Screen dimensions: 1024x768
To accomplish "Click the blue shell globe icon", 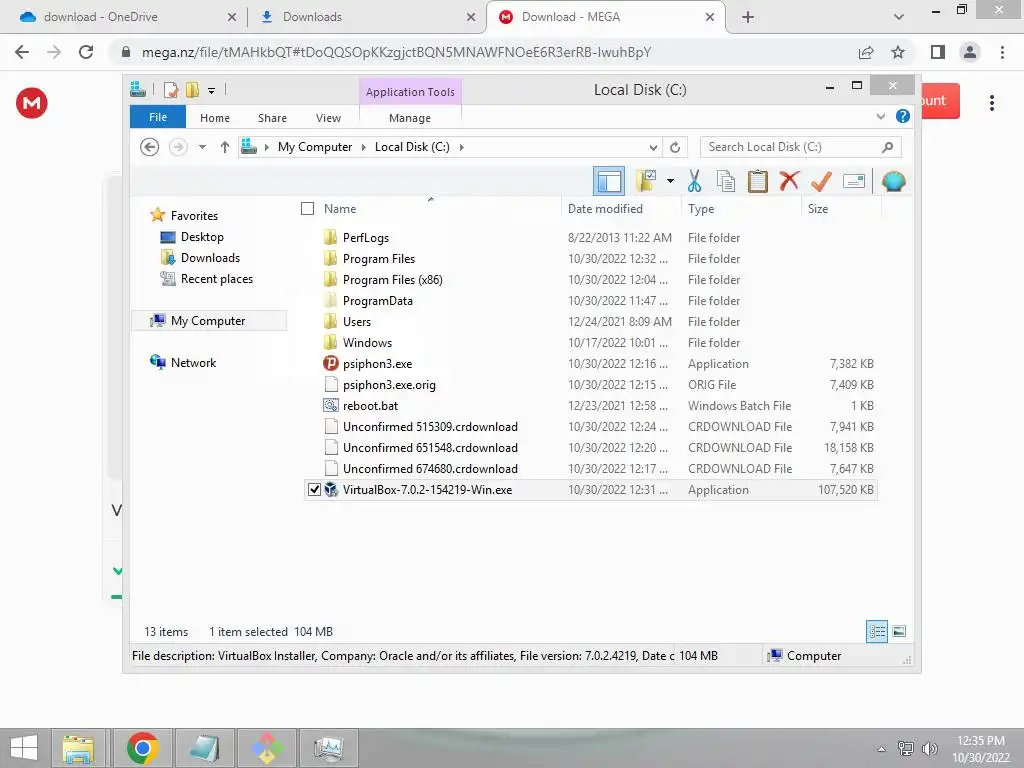I will (893, 181).
